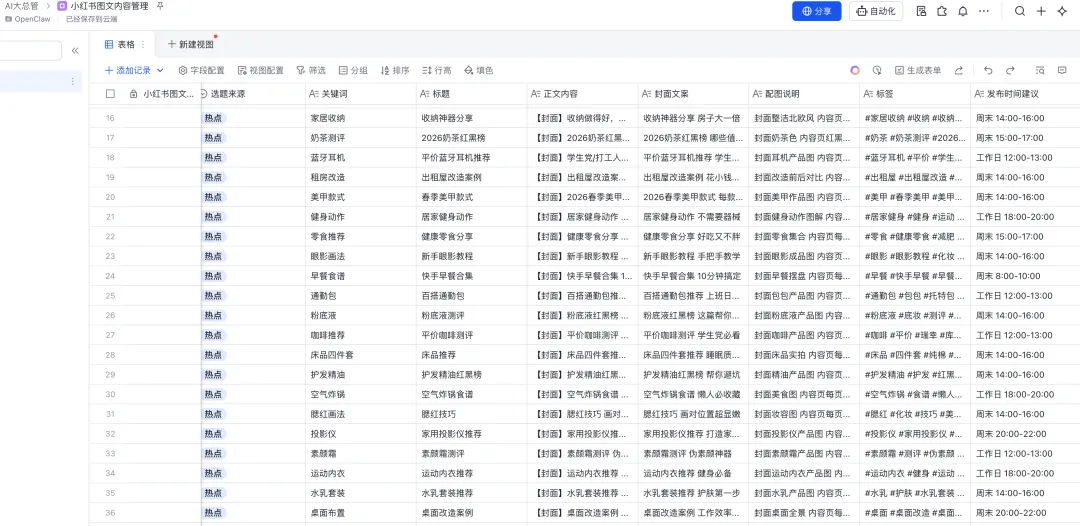Click the 添加记录 add record button

pyautogui.click(x=127, y=70)
